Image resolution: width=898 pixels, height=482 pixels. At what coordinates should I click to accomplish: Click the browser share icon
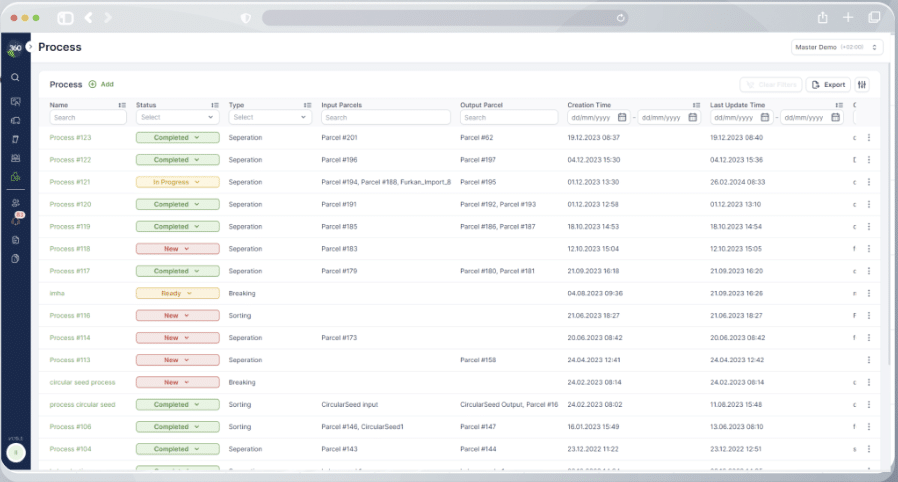[822, 18]
